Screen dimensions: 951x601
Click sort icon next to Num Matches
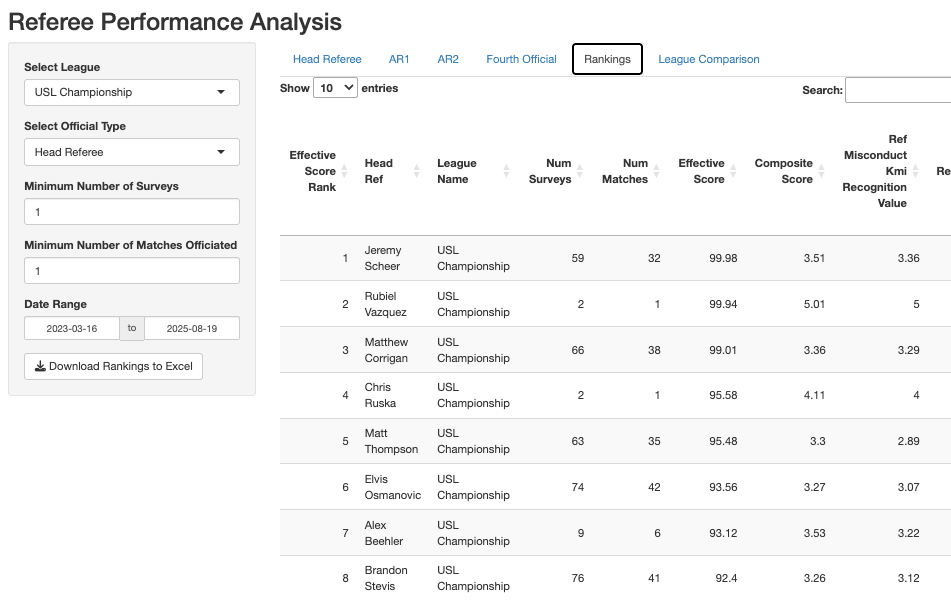(657, 171)
